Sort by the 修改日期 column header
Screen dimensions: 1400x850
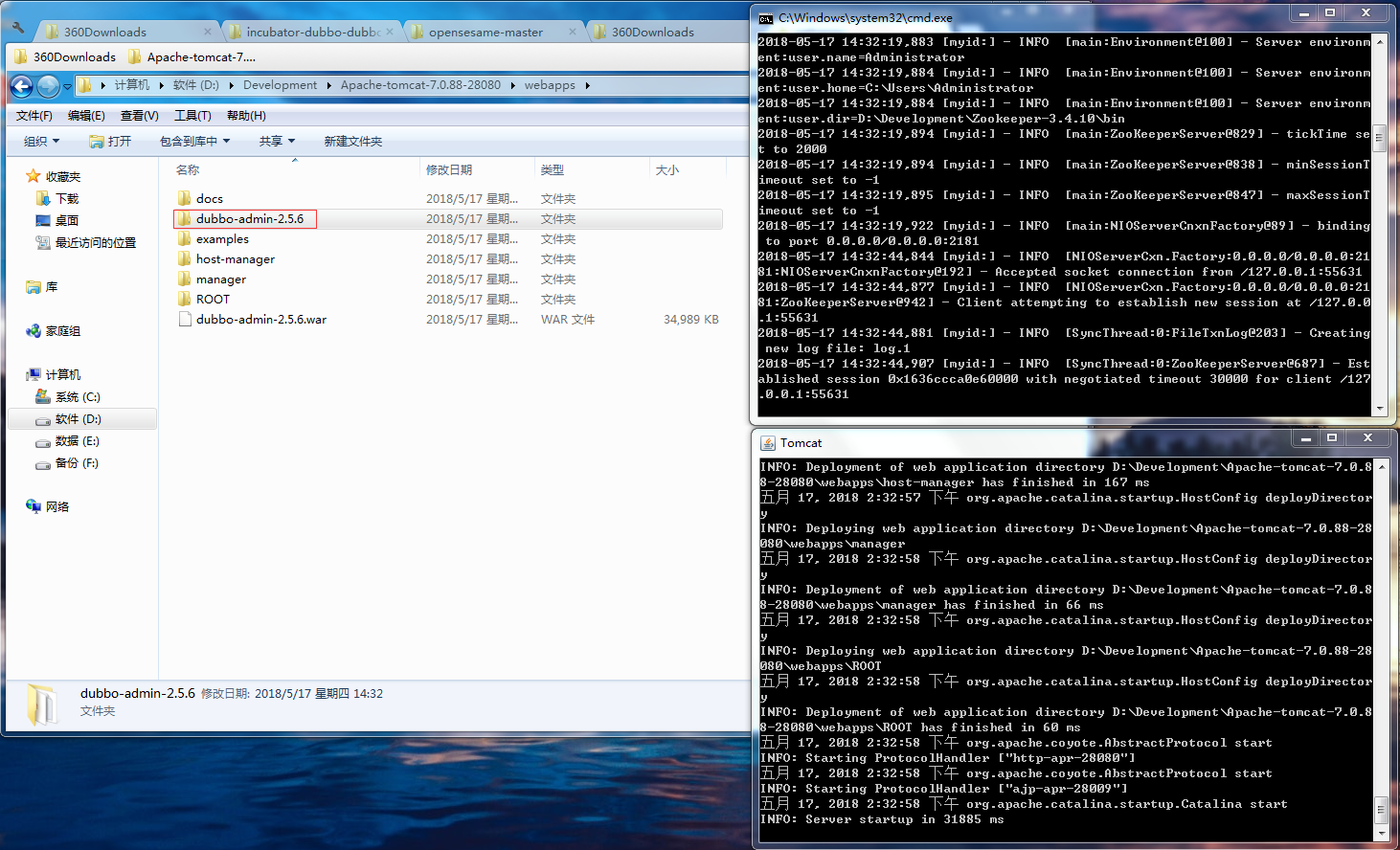pos(449,170)
